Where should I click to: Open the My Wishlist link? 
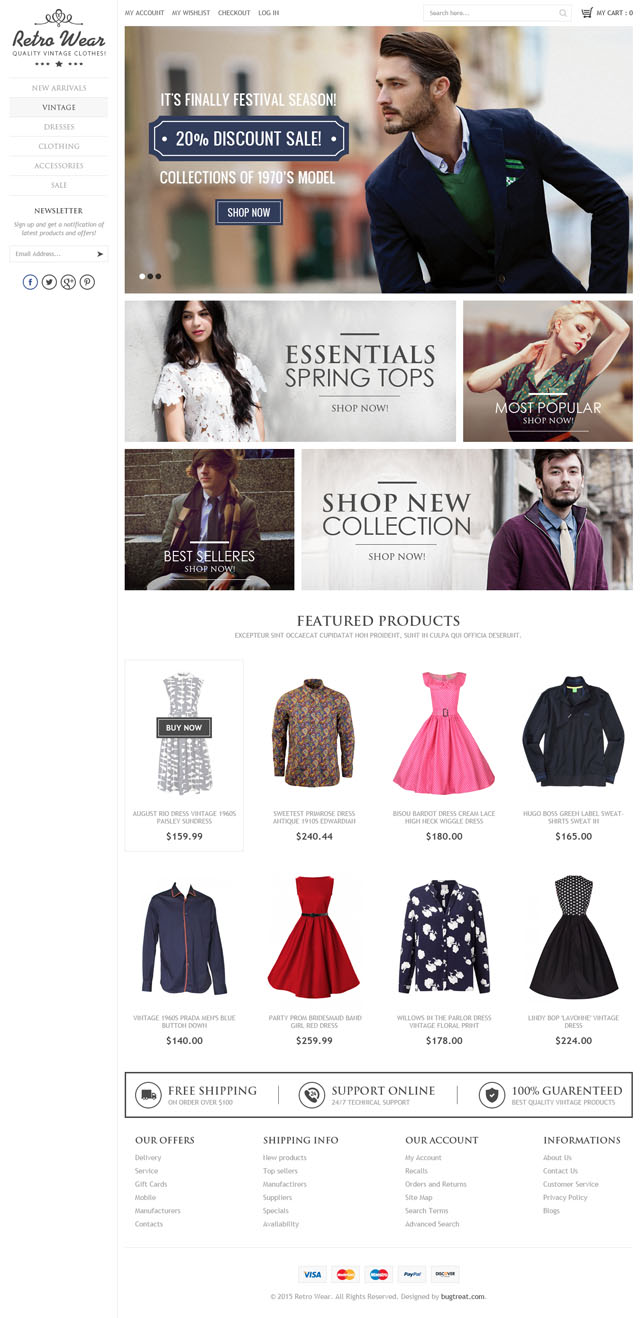[191, 13]
